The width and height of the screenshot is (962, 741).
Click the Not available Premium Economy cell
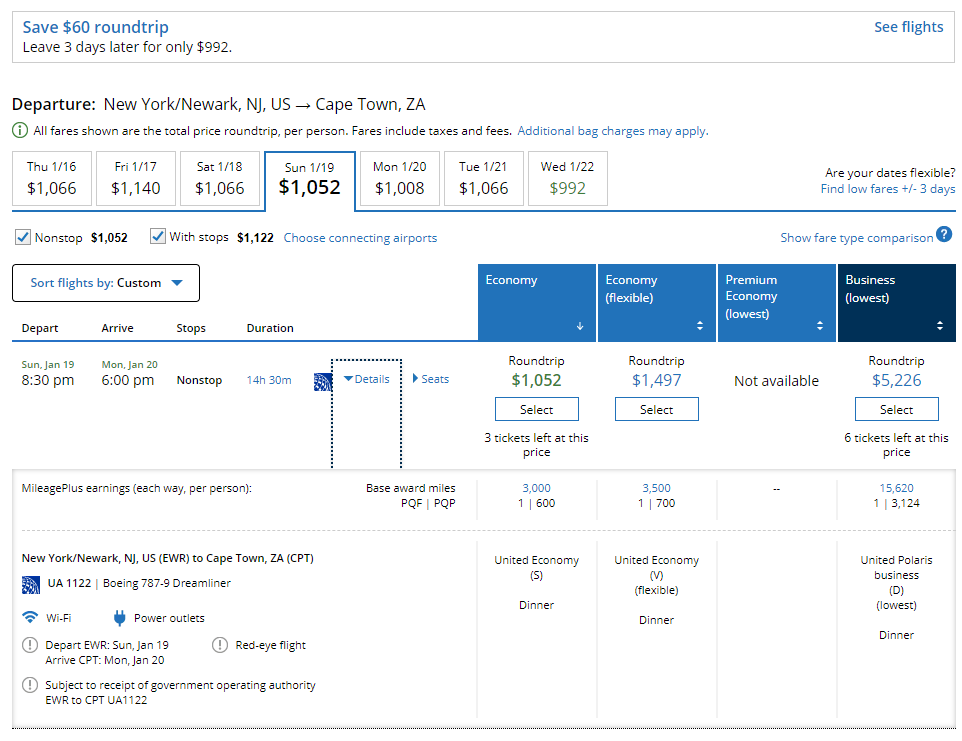tap(777, 381)
